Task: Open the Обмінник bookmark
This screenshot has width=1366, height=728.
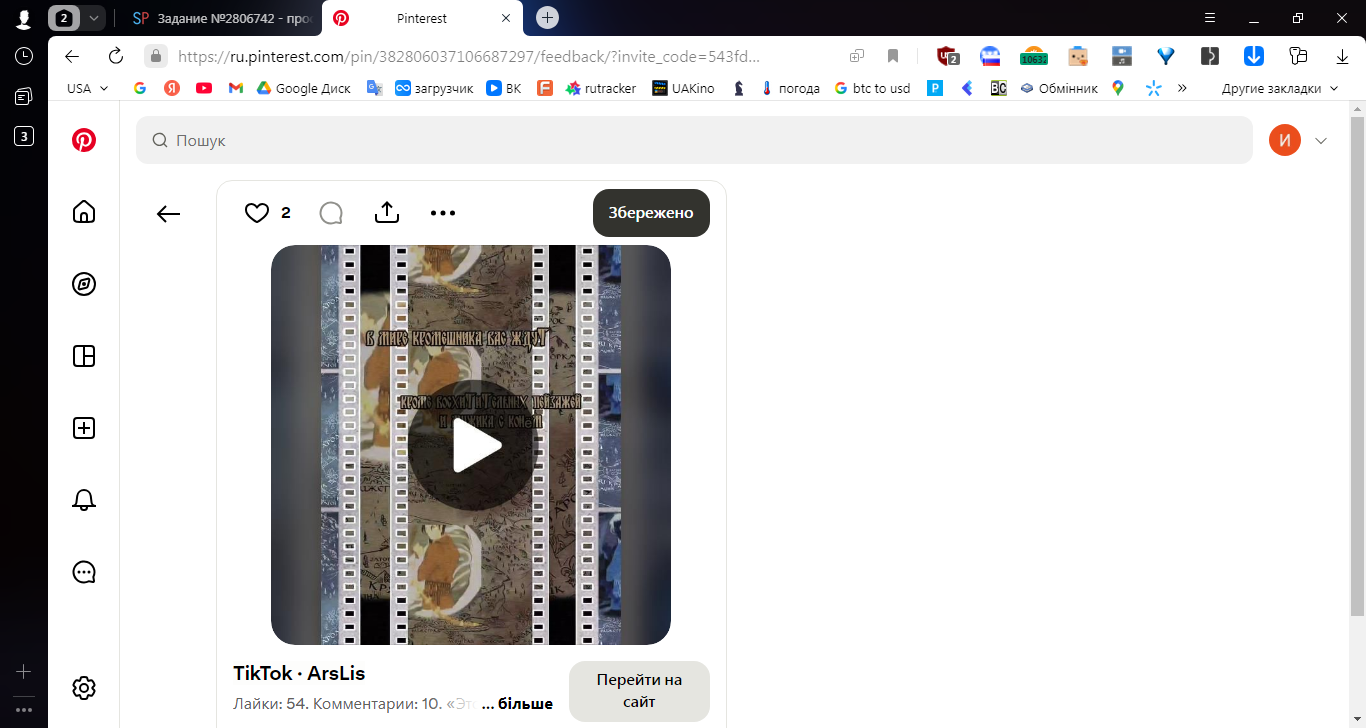Action: coord(1059,88)
